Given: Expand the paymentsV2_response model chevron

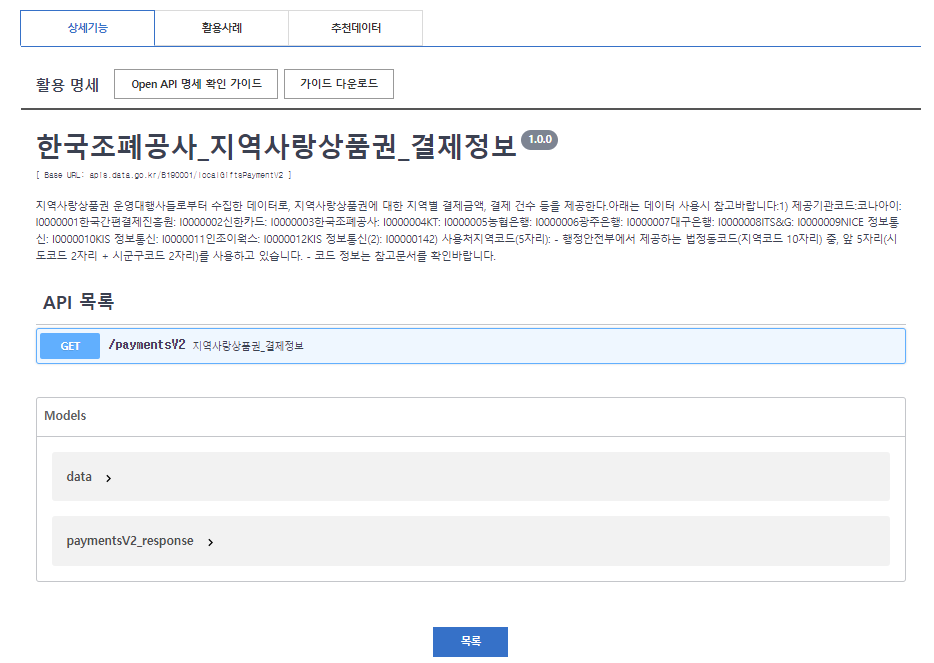Looking at the screenshot, I should tap(210, 542).
